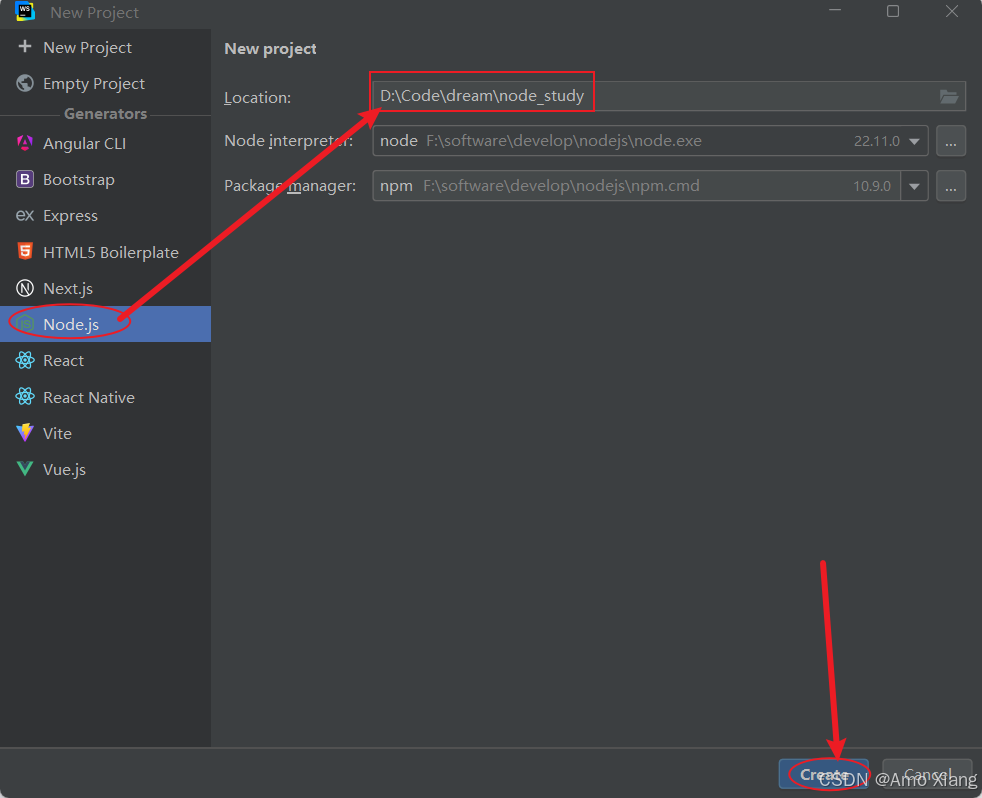Choose the Next.js generator icon
The height and width of the screenshot is (798, 982).
[24, 288]
